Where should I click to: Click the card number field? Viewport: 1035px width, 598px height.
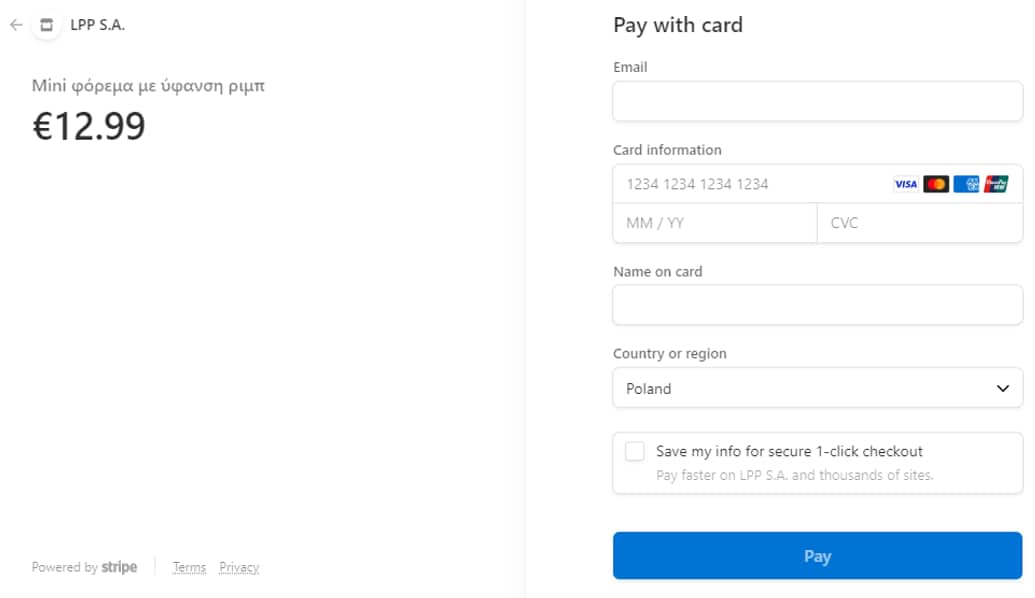tap(750, 184)
